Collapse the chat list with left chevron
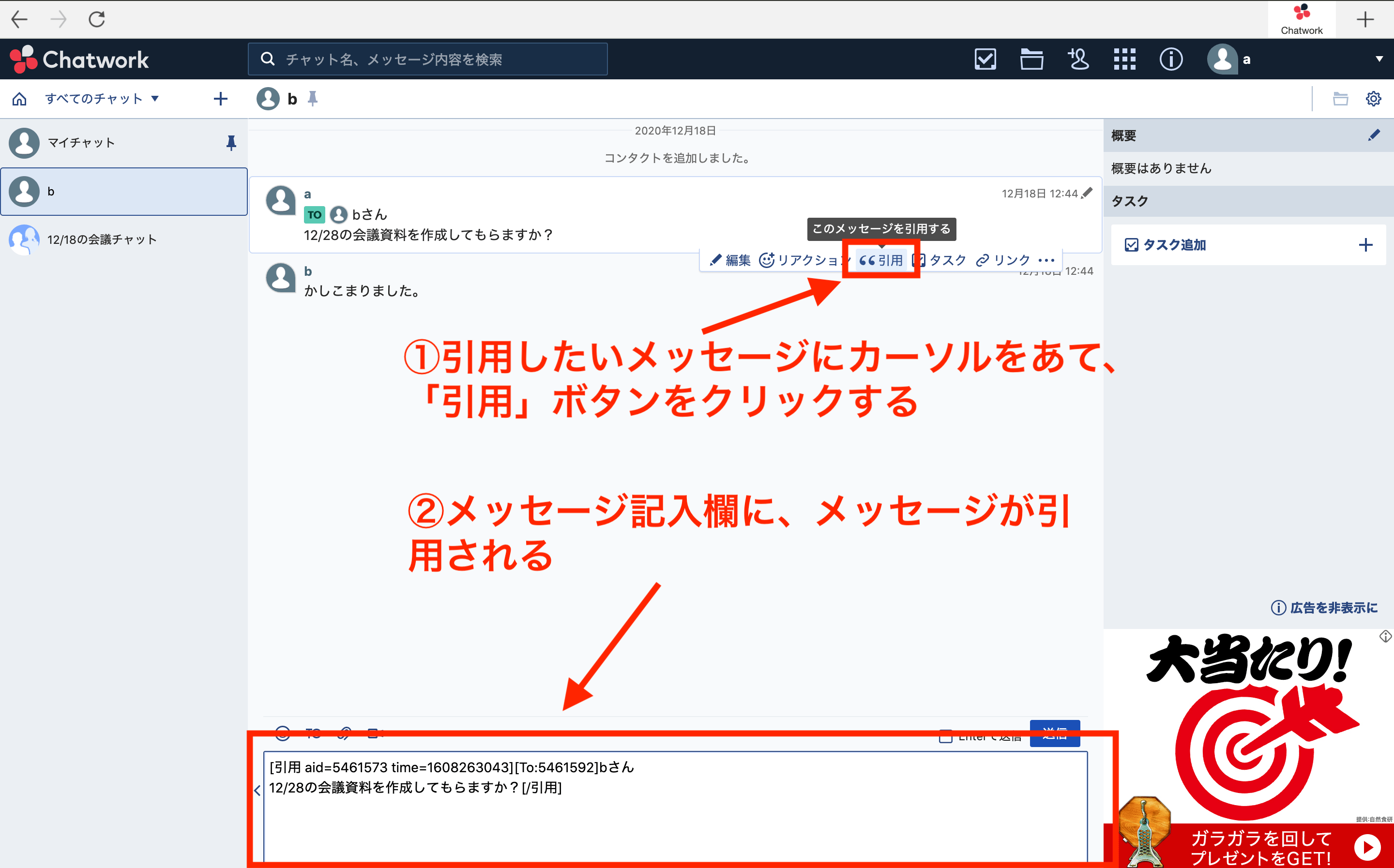The image size is (1394, 868). tap(257, 791)
